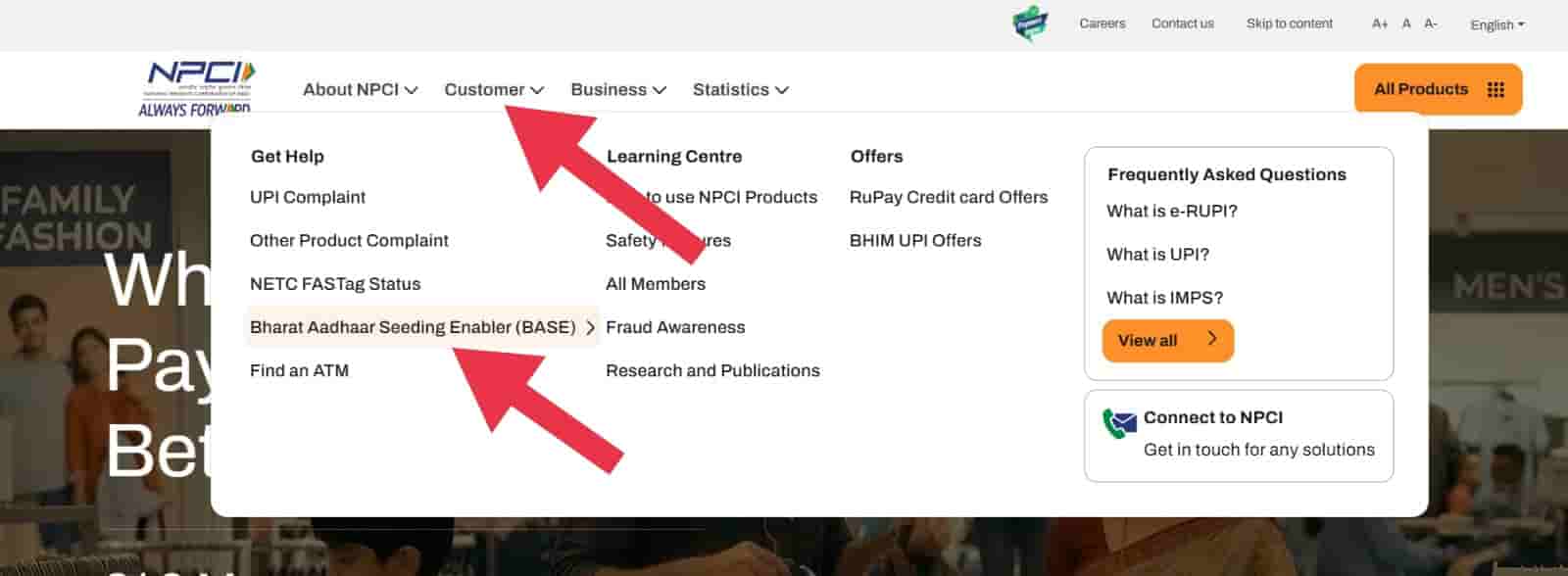This screenshot has height=576, width=1568.
Task: Click the Offers heading
Action: 877,156
